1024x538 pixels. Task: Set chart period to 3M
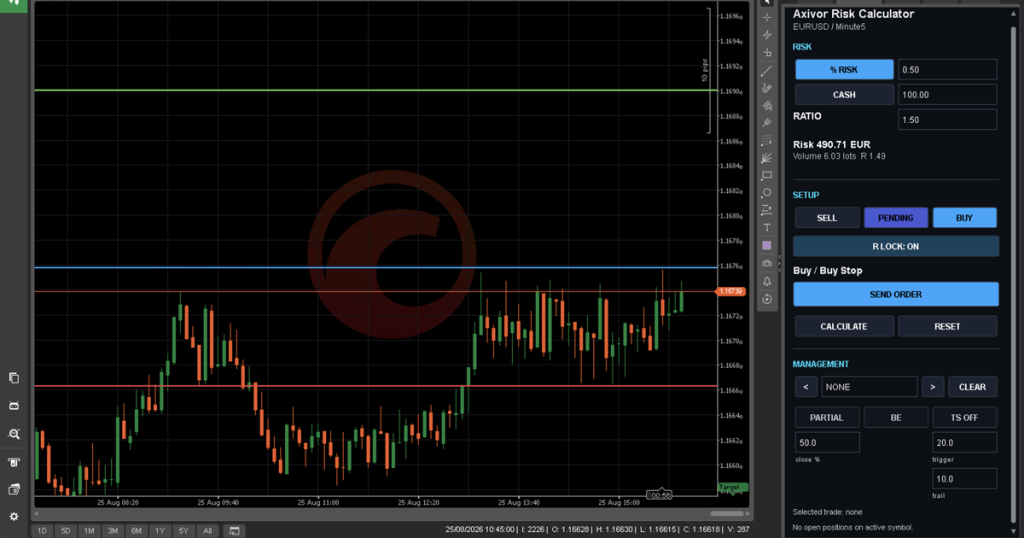tap(112, 531)
